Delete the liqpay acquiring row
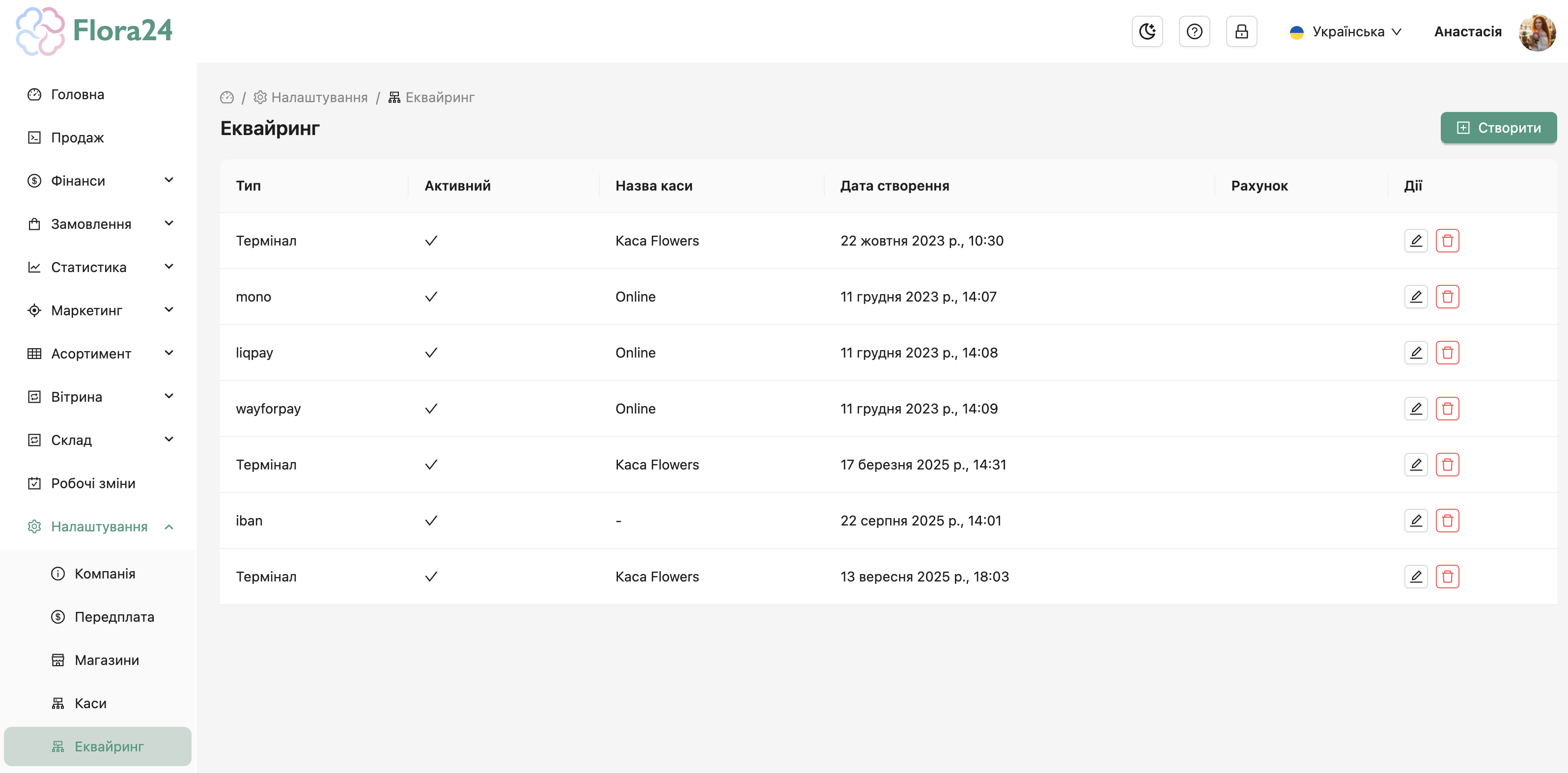The image size is (1568, 773). pos(1447,353)
